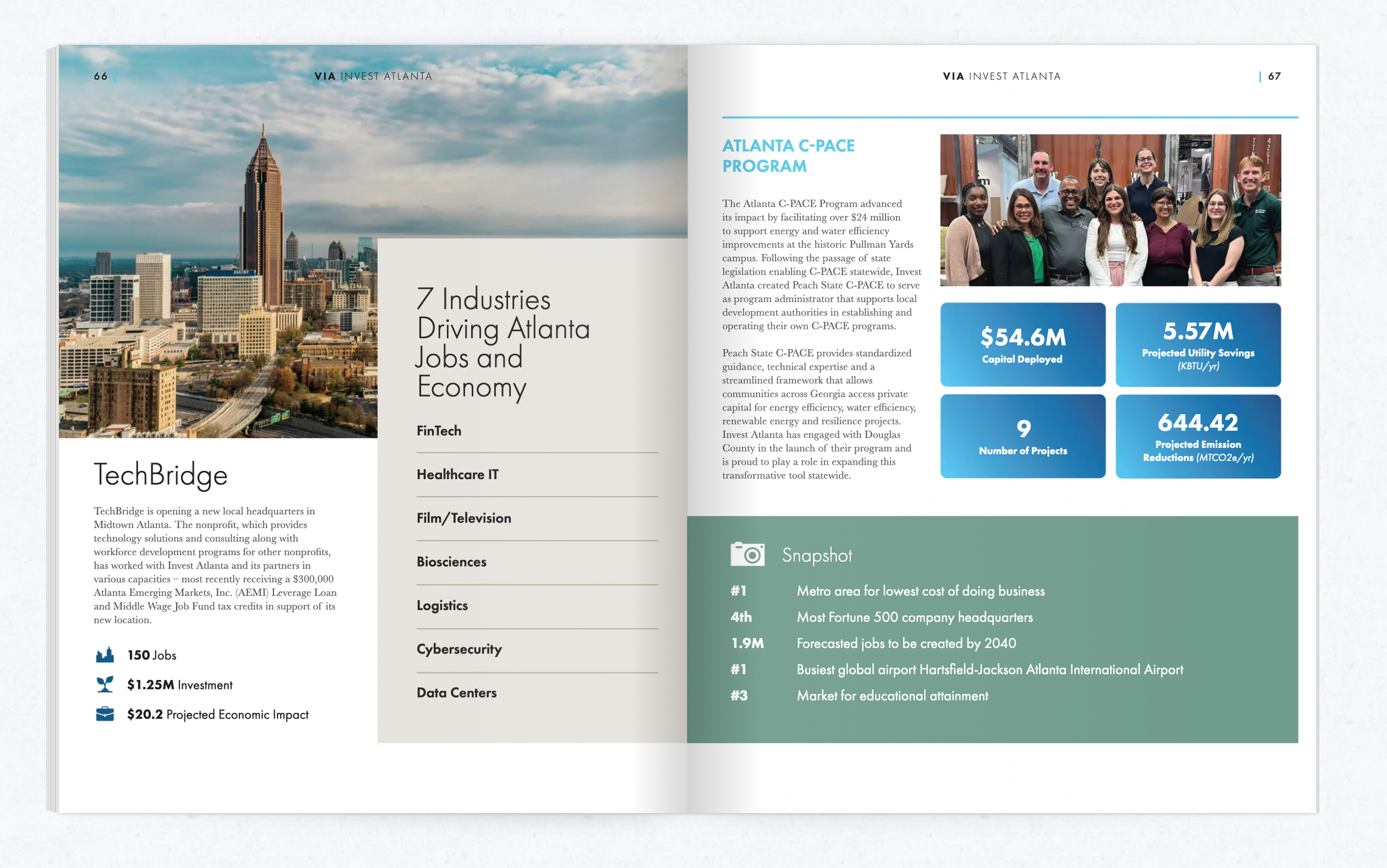
Task: Click page number 66
Action: point(100,77)
